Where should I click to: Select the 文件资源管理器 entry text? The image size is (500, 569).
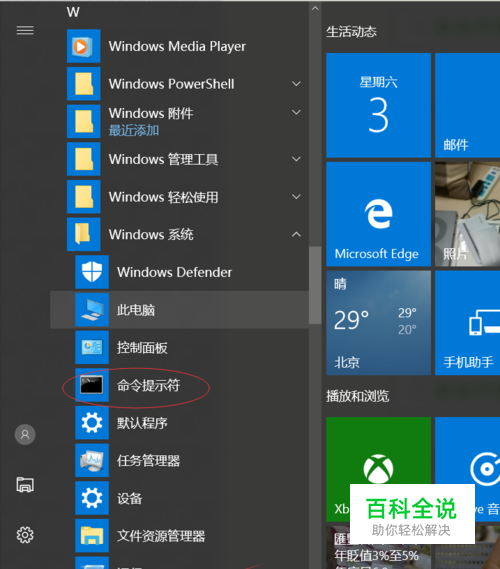click(161, 536)
